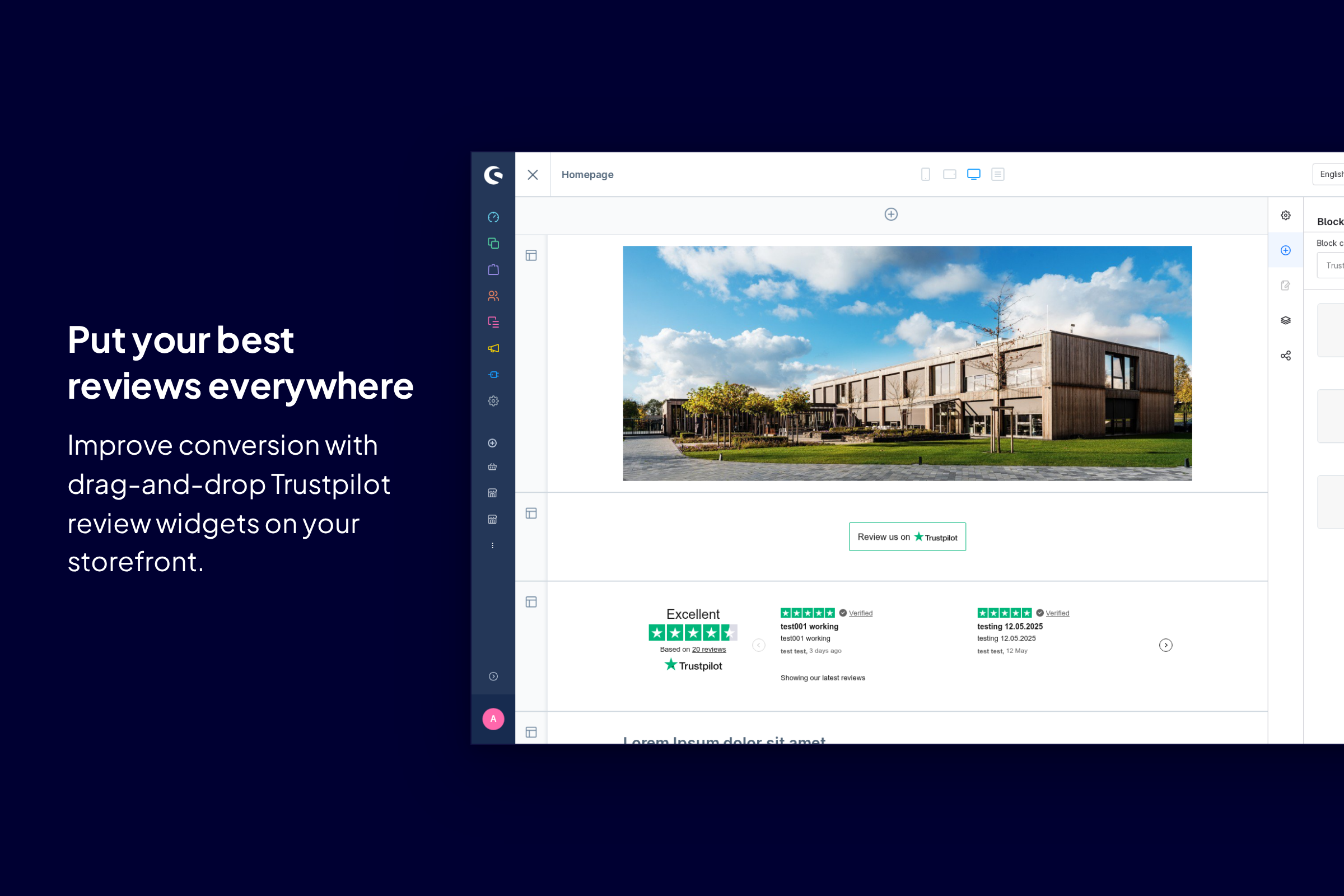
Task: Switch to tablet viewport preview
Action: tap(950, 174)
